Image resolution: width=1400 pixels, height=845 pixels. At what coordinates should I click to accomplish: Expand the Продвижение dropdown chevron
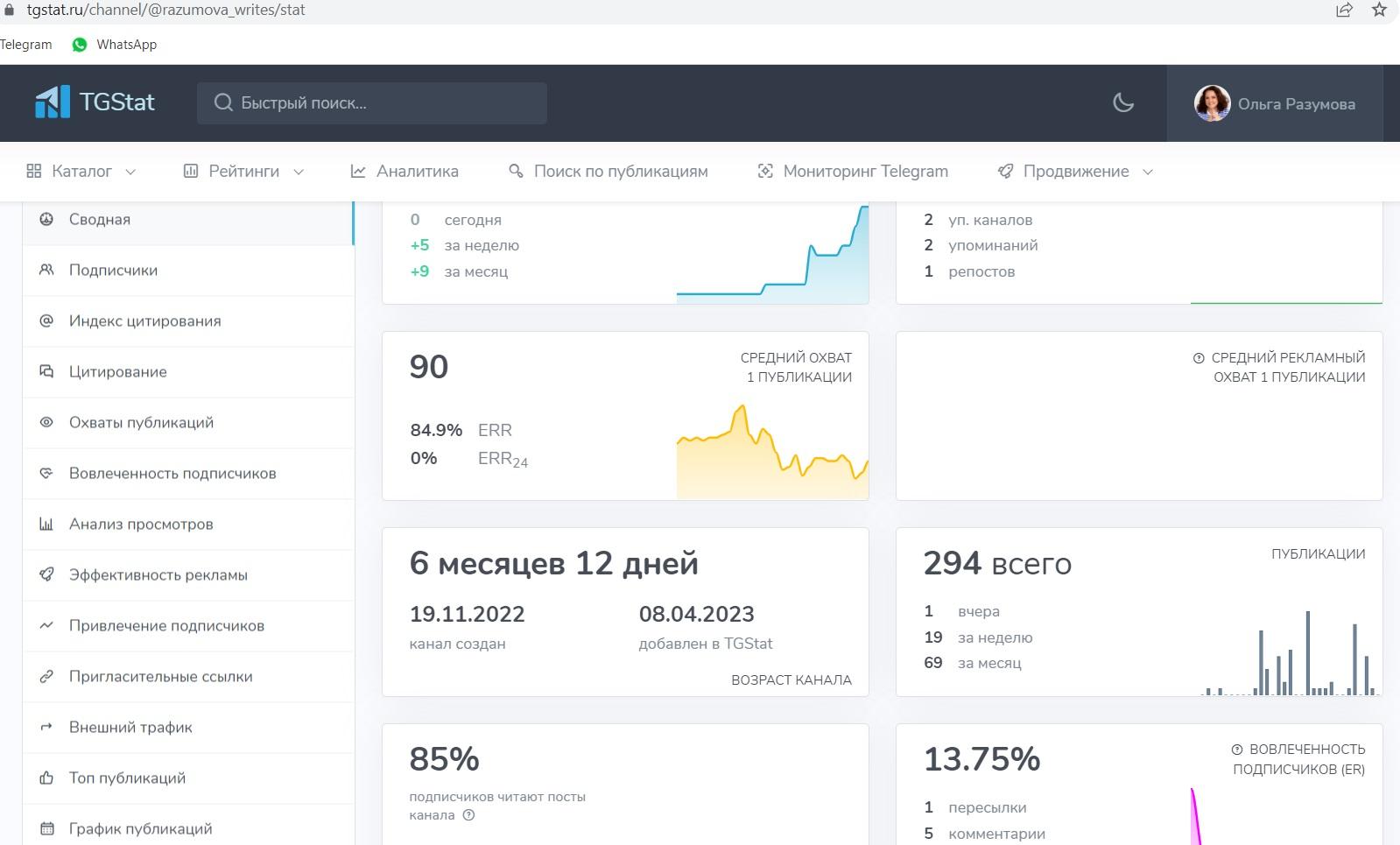click(x=1148, y=172)
